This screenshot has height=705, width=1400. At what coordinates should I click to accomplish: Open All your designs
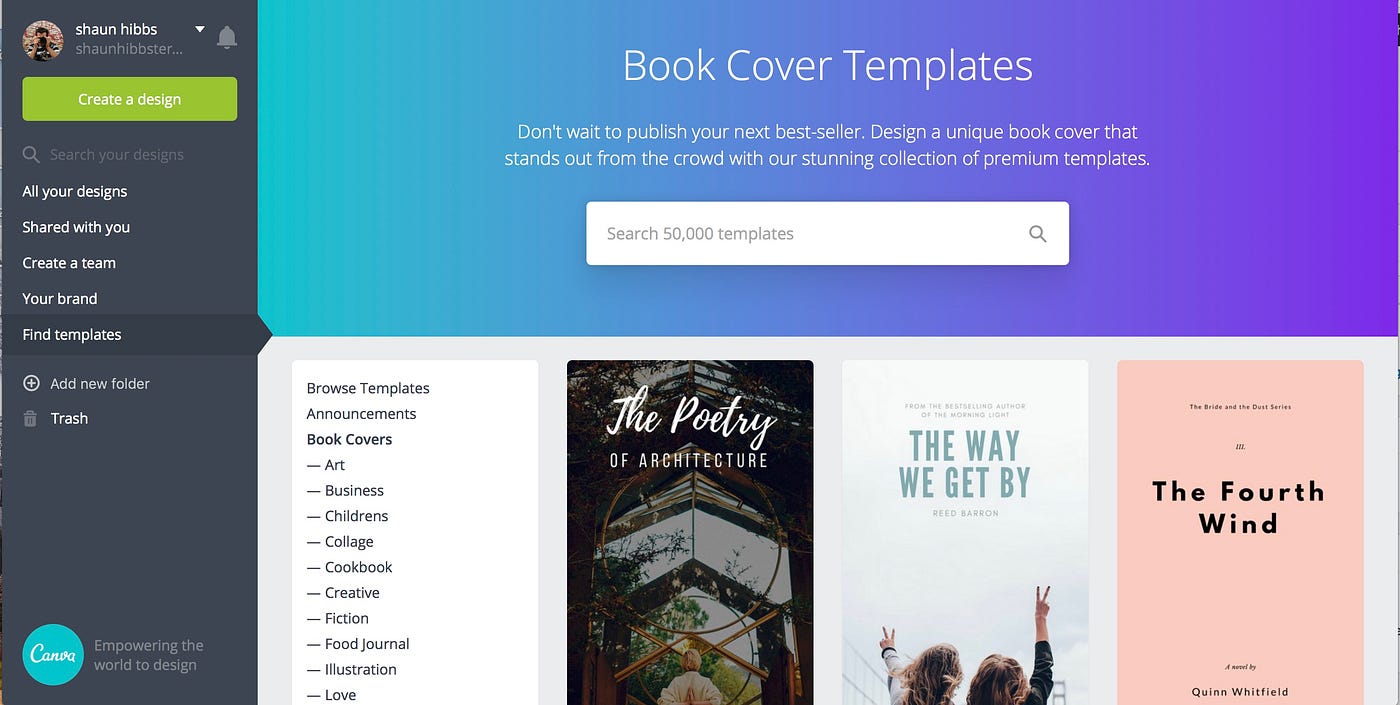coord(75,191)
